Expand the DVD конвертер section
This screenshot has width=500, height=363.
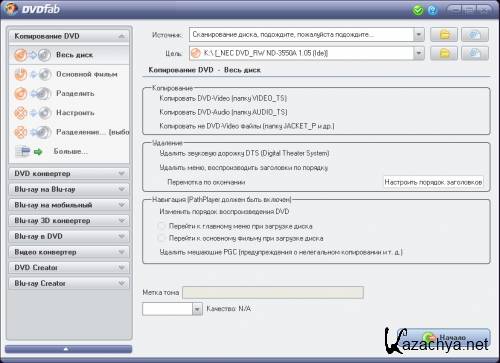click(x=69, y=174)
